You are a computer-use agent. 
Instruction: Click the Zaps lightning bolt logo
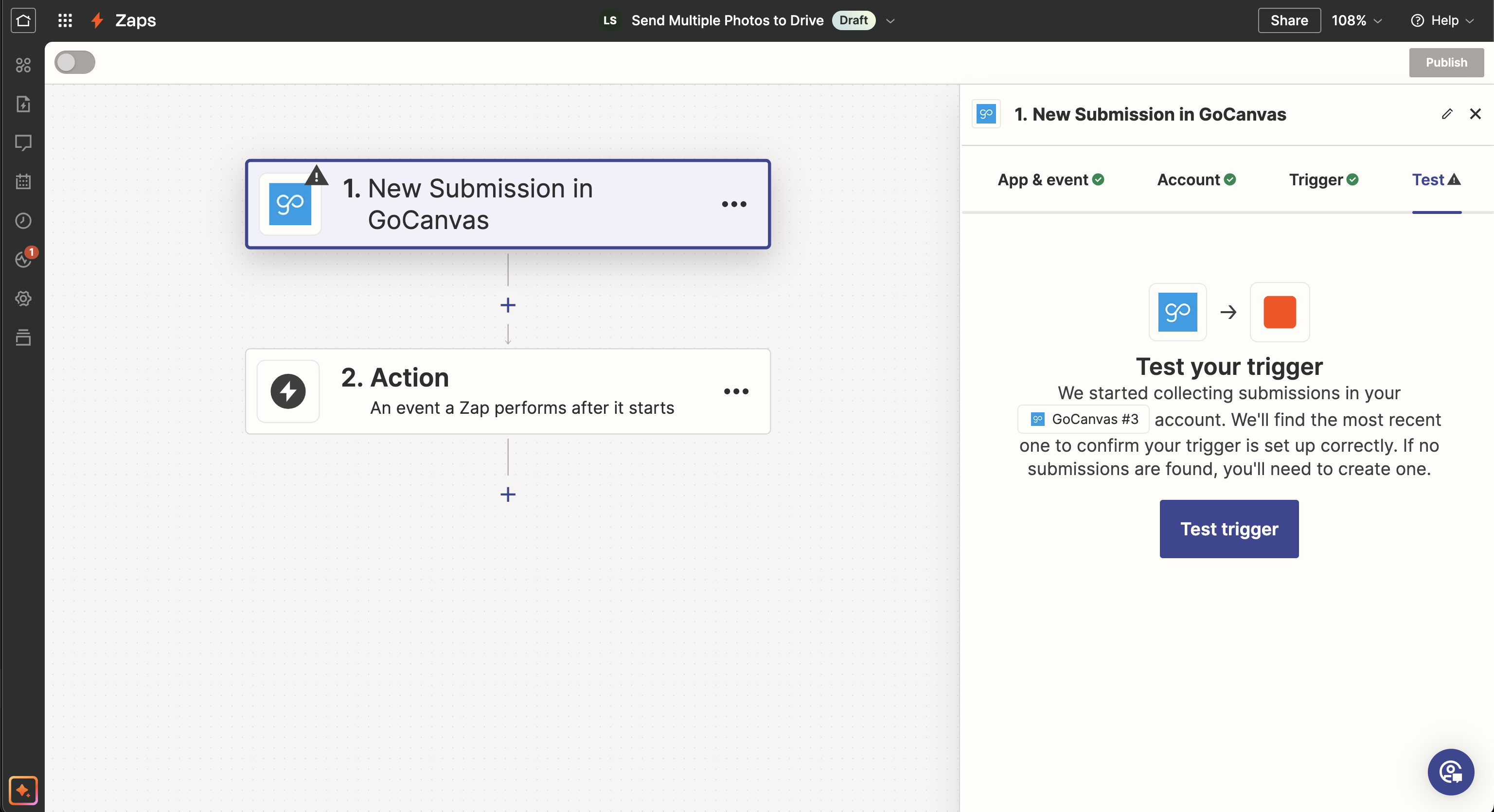(97, 20)
